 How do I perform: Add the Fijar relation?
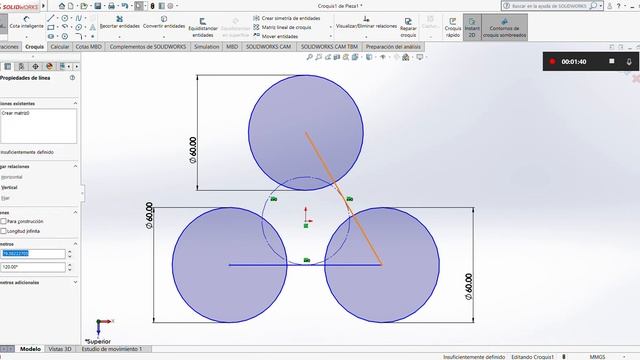point(5,198)
